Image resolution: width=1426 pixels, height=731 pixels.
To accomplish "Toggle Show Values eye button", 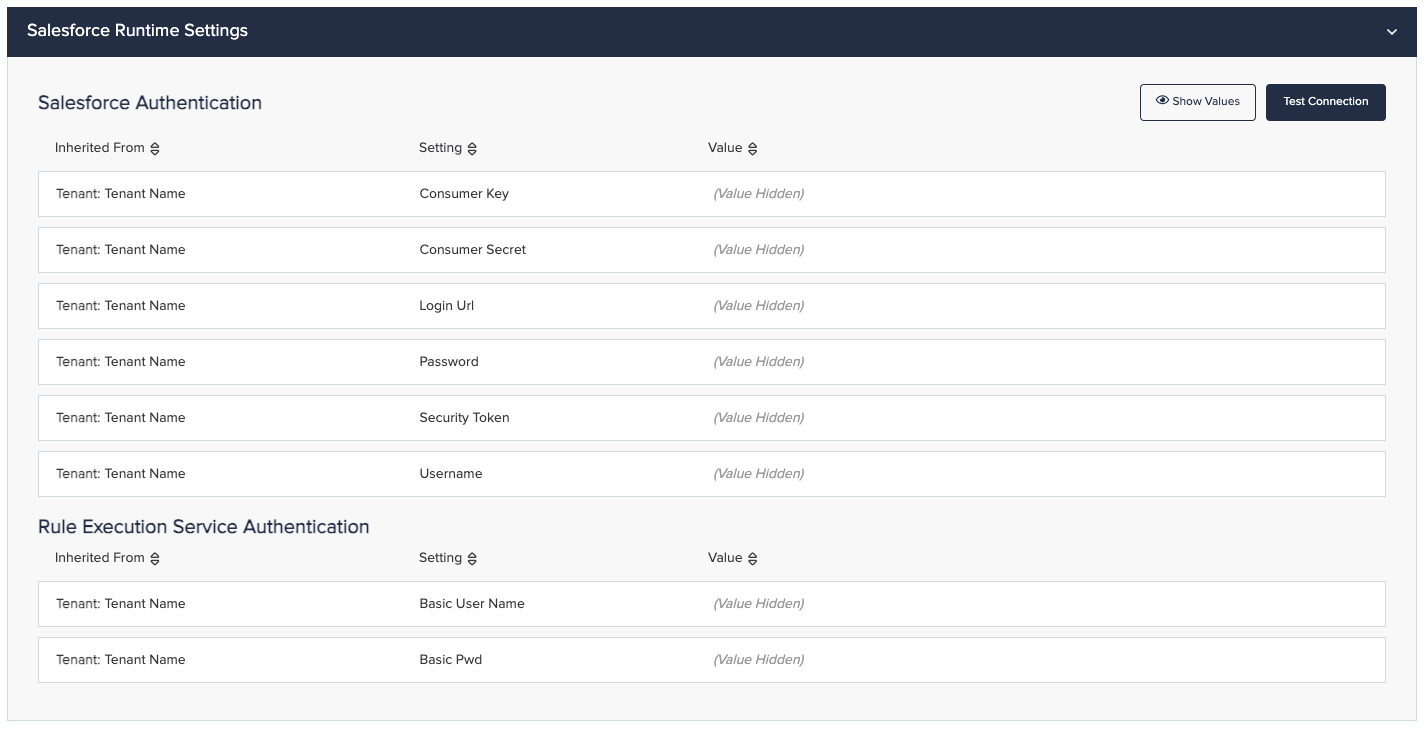I will tap(1197, 102).
